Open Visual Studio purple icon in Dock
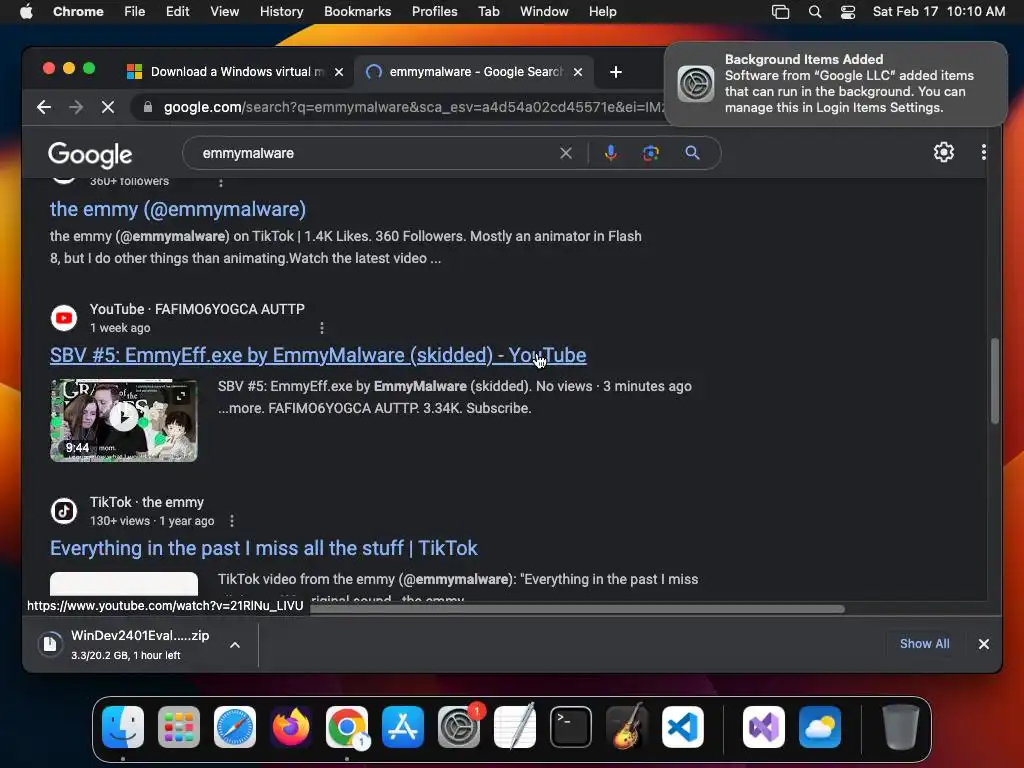The image size is (1024, 768). [764, 727]
